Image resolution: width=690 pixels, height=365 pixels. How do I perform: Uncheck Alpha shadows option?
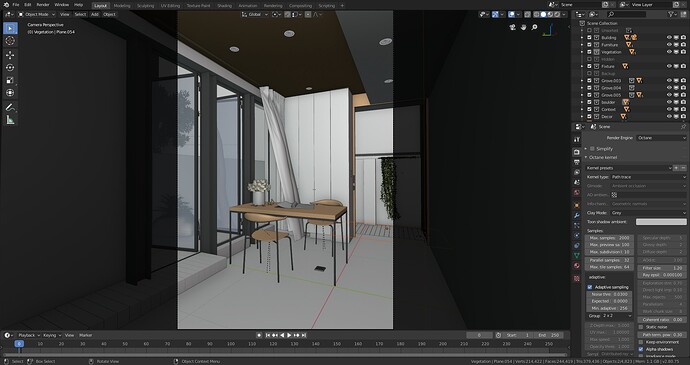click(x=641, y=349)
